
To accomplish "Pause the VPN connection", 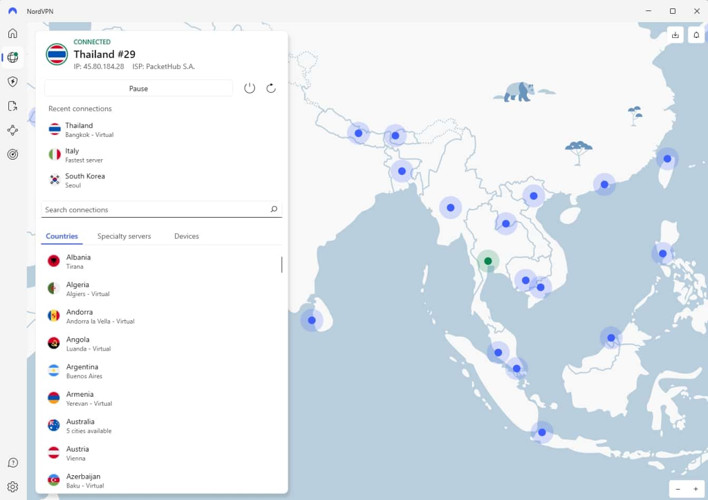I will point(139,88).
